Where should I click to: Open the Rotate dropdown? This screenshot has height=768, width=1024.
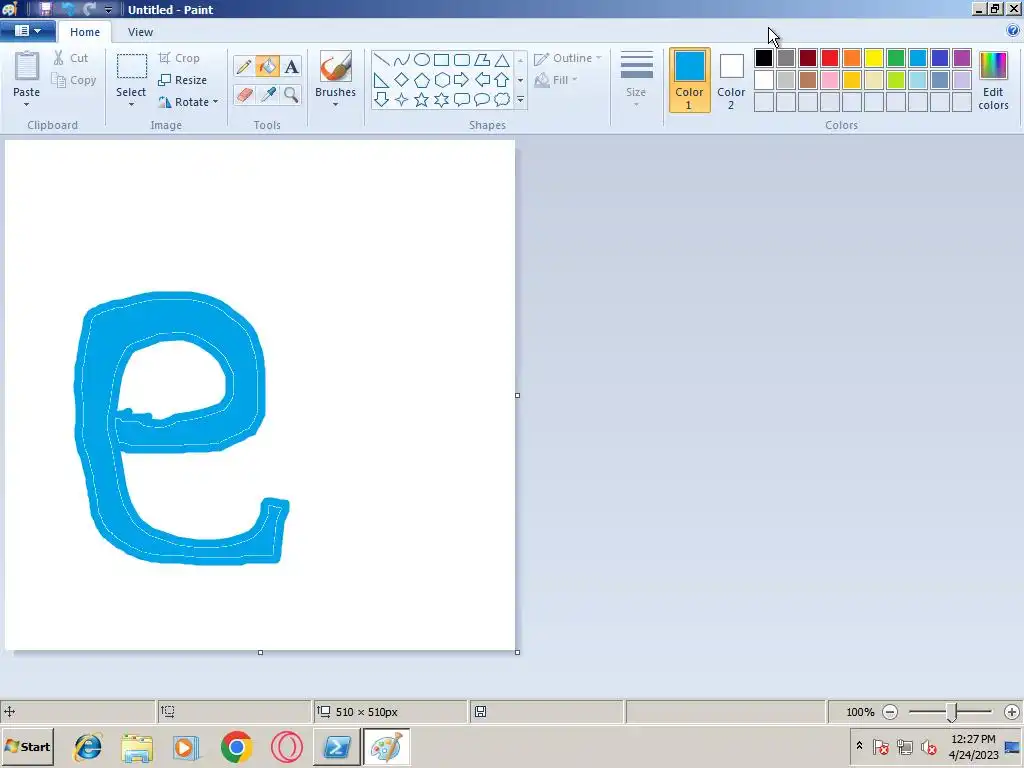coord(188,102)
